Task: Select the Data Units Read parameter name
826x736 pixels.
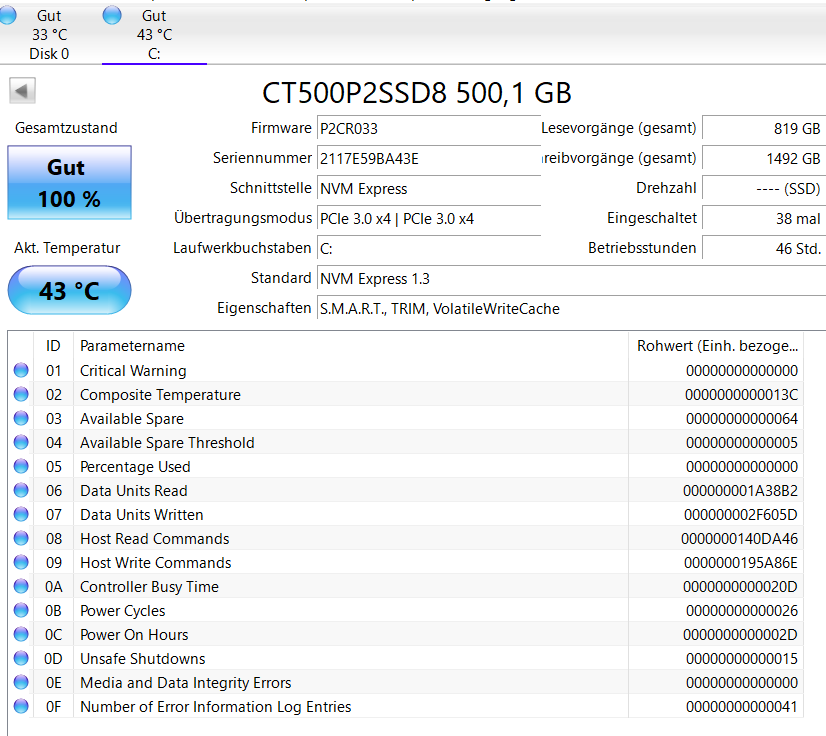Action: (134, 491)
